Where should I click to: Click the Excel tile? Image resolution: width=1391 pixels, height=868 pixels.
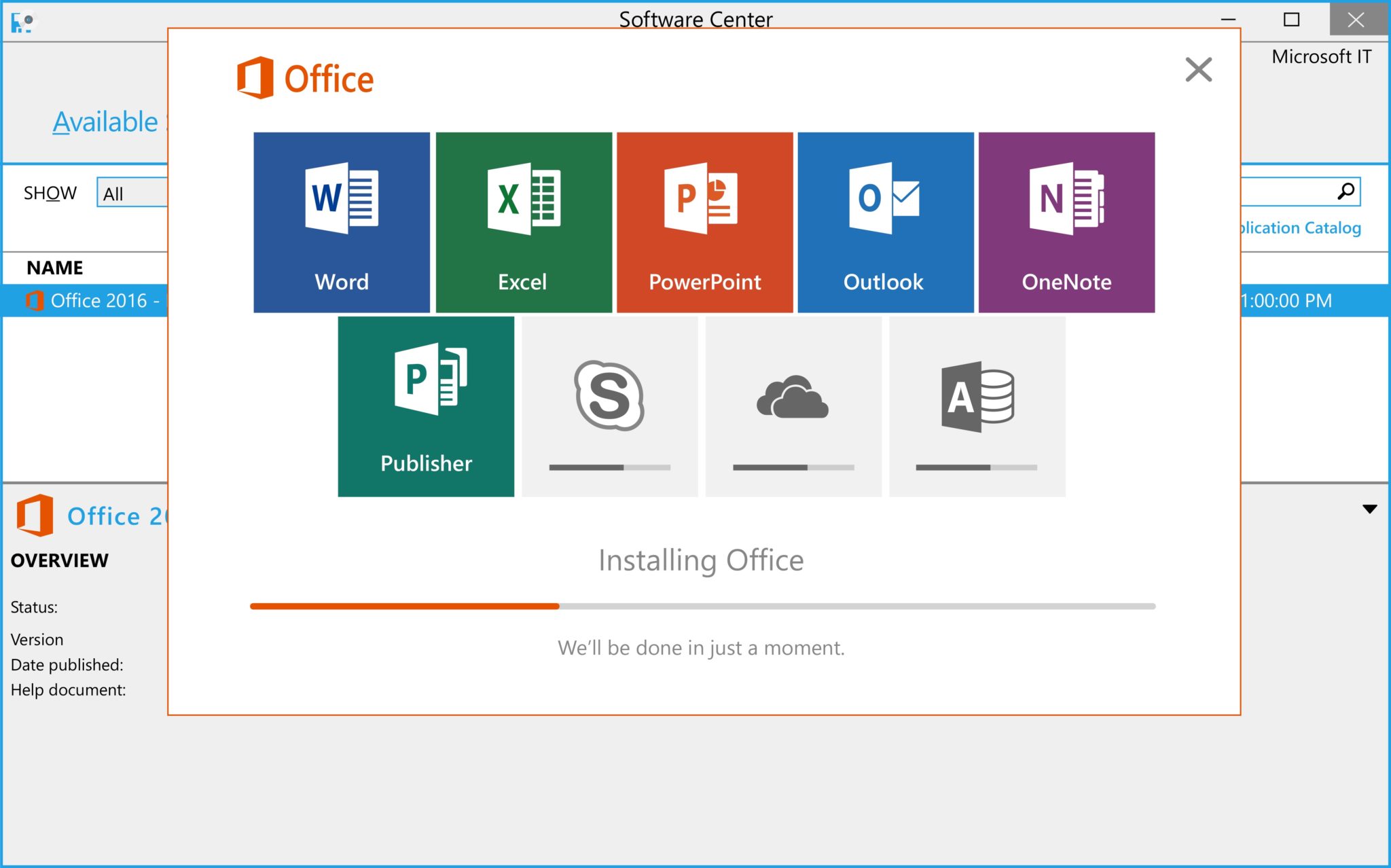[x=524, y=222]
